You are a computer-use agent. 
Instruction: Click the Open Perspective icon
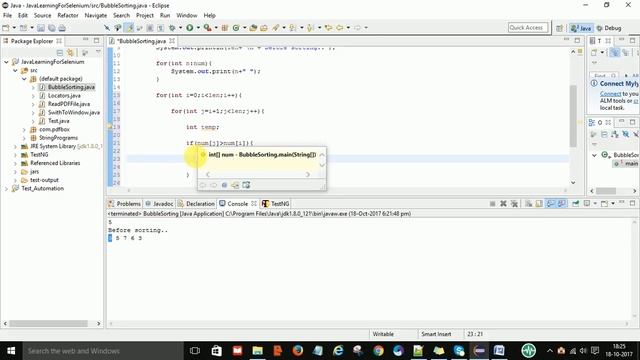point(560,28)
